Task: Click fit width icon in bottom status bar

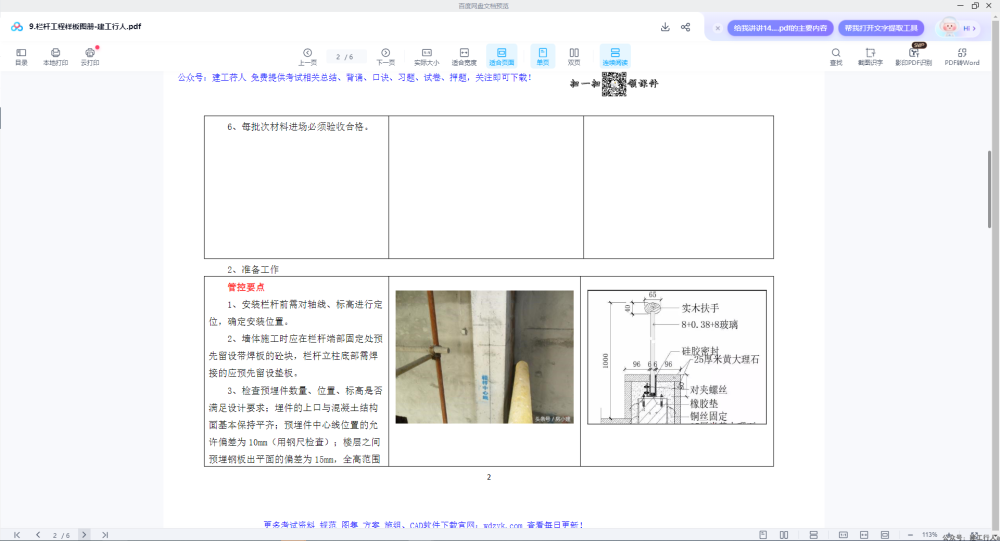Action: (x=864, y=535)
